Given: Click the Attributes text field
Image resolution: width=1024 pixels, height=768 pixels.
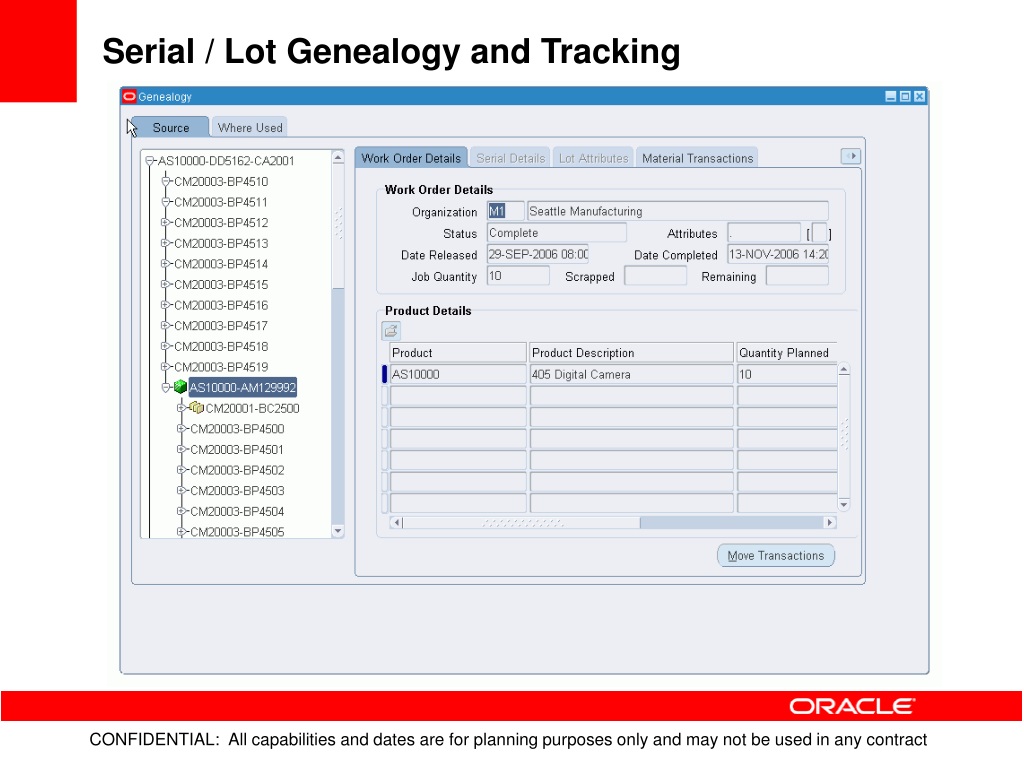Looking at the screenshot, I should 764,233.
